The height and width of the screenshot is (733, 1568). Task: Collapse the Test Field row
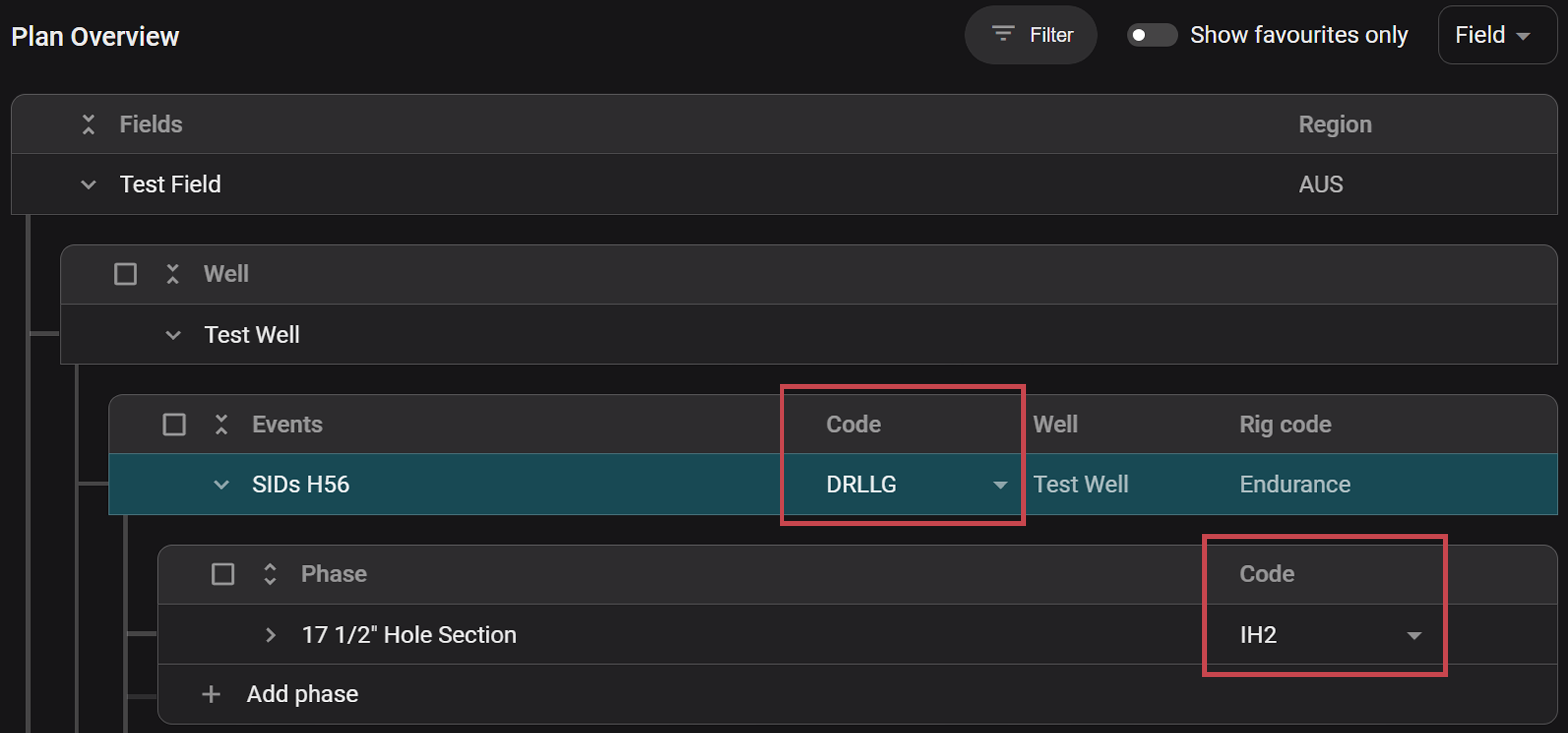(88, 184)
